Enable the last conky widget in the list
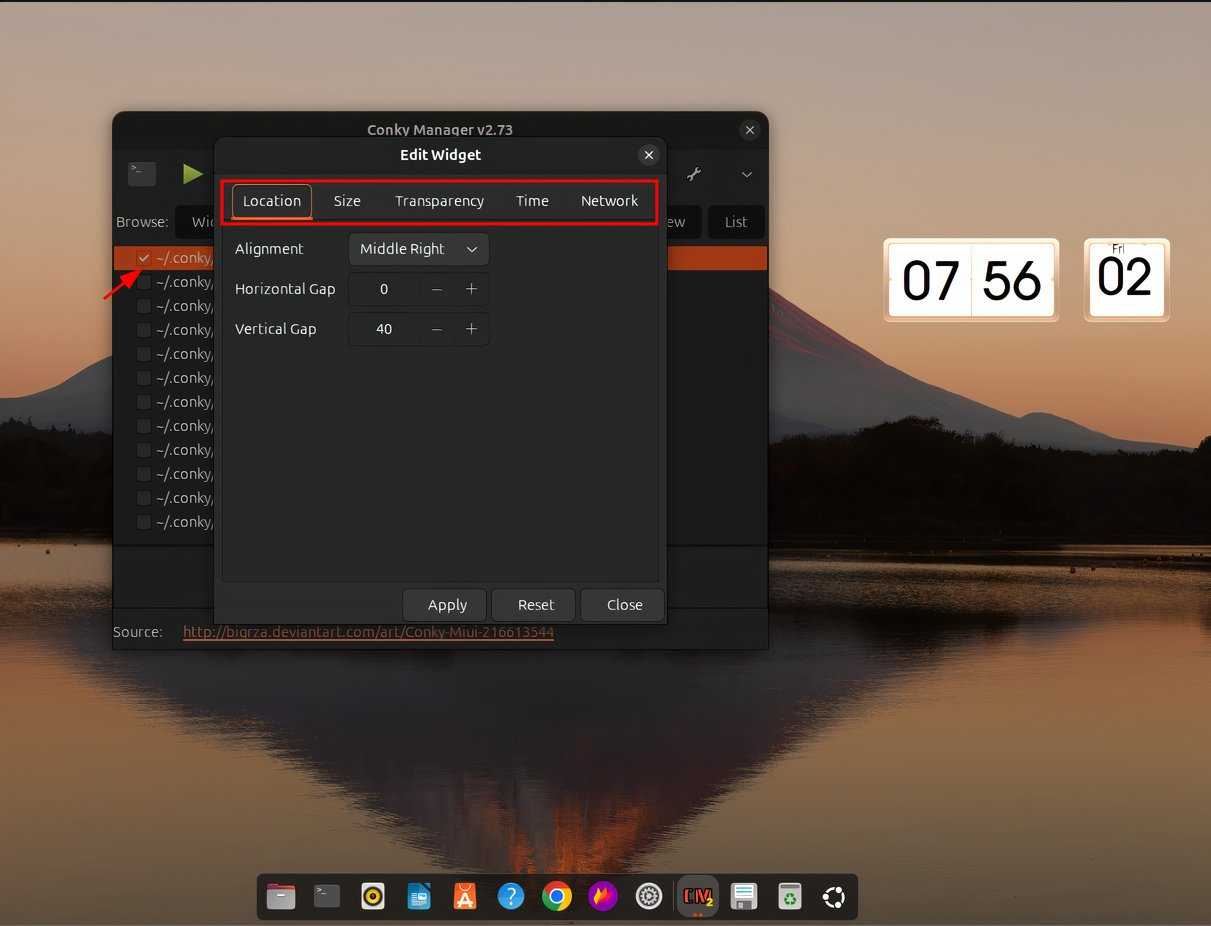1211x926 pixels. click(143, 521)
